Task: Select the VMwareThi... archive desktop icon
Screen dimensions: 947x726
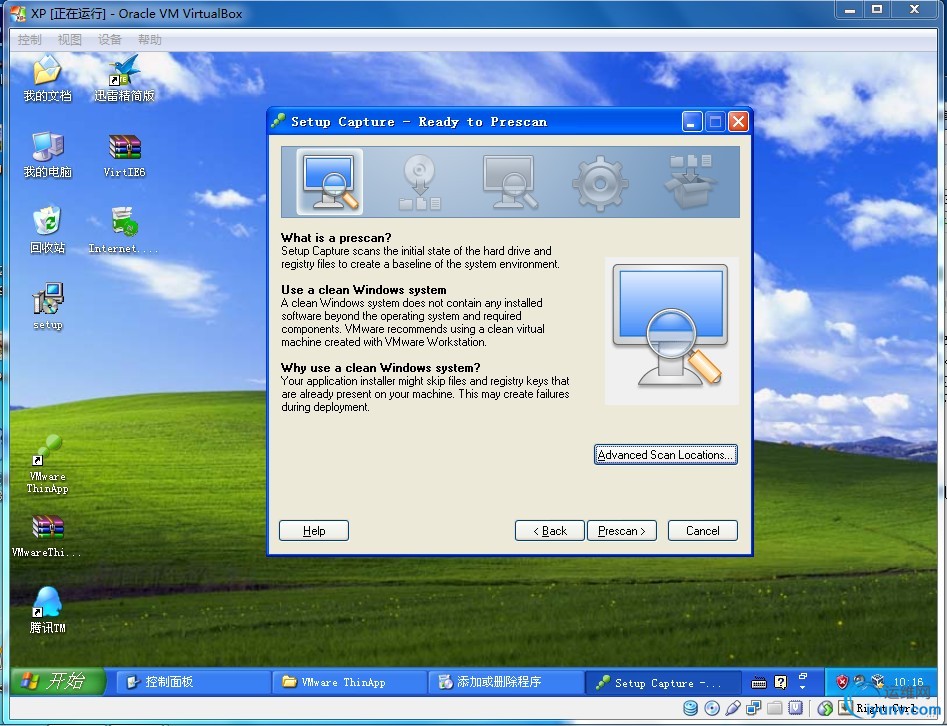Action: (x=47, y=536)
